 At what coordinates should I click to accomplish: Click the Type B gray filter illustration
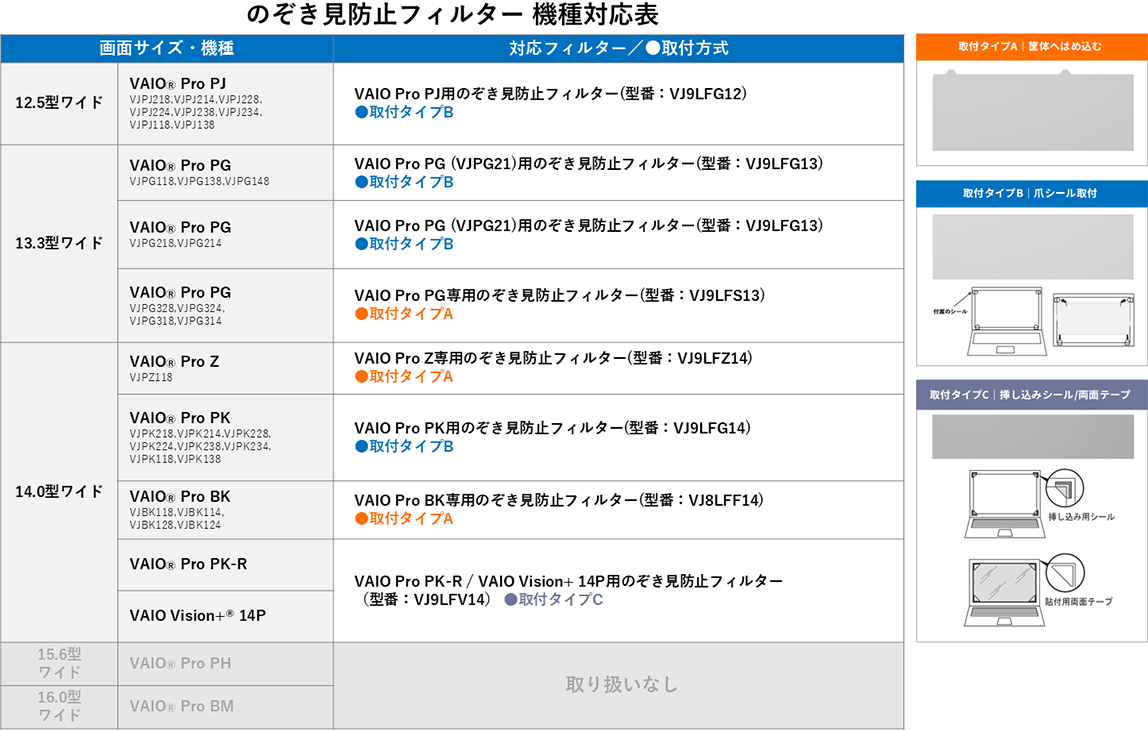(x=1032, y=247)
